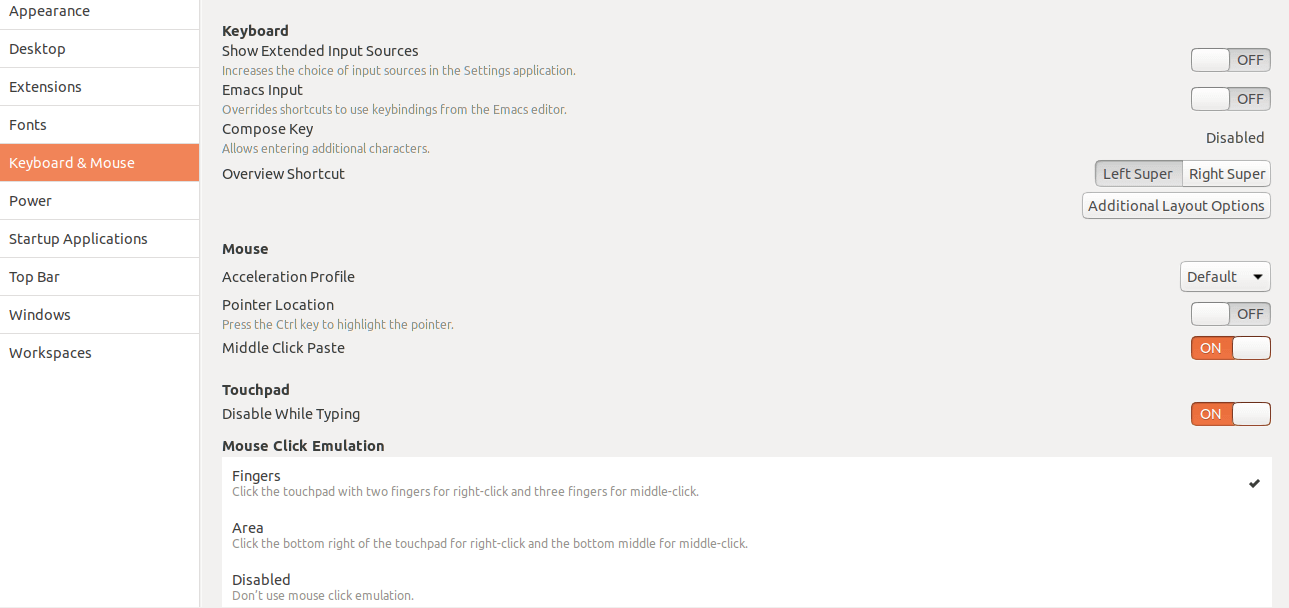The height and width of the screenshot is (608, 1289).
Task: Turn on Pointer Location switch
Action: tap(1230, 314)
